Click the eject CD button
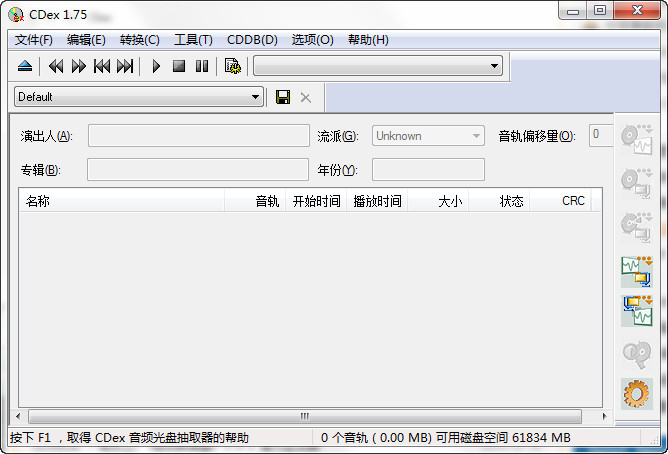 tap(25, 66)
